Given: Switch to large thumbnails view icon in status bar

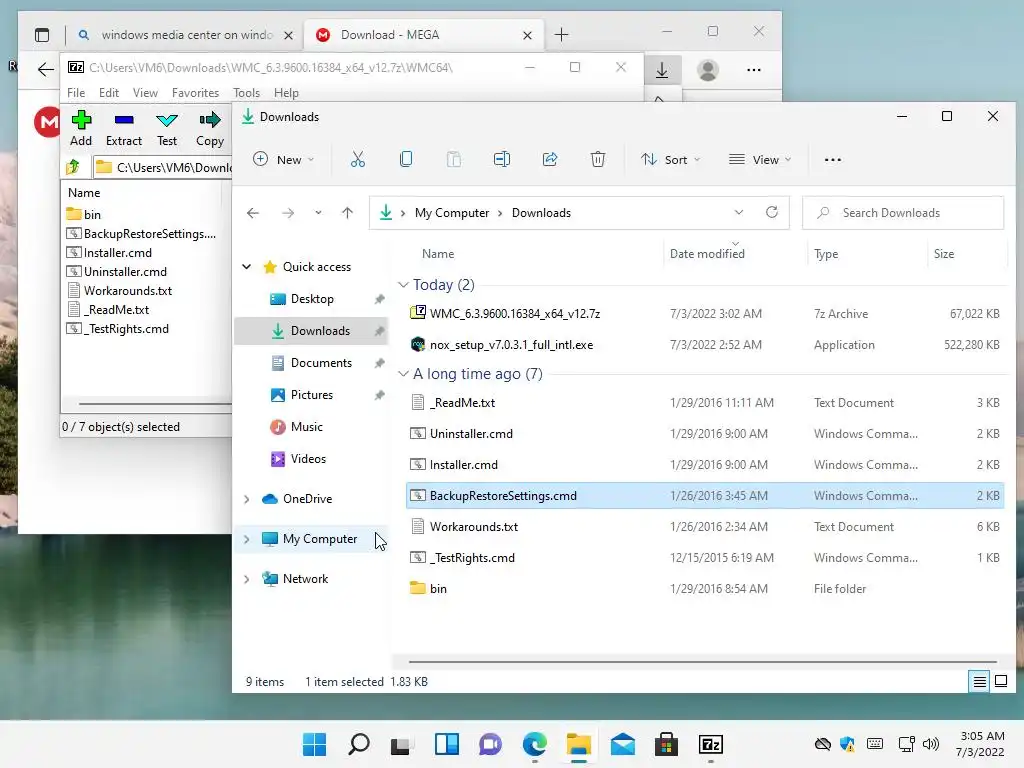Looking at the screenshot, I should tap(1000, 682).
